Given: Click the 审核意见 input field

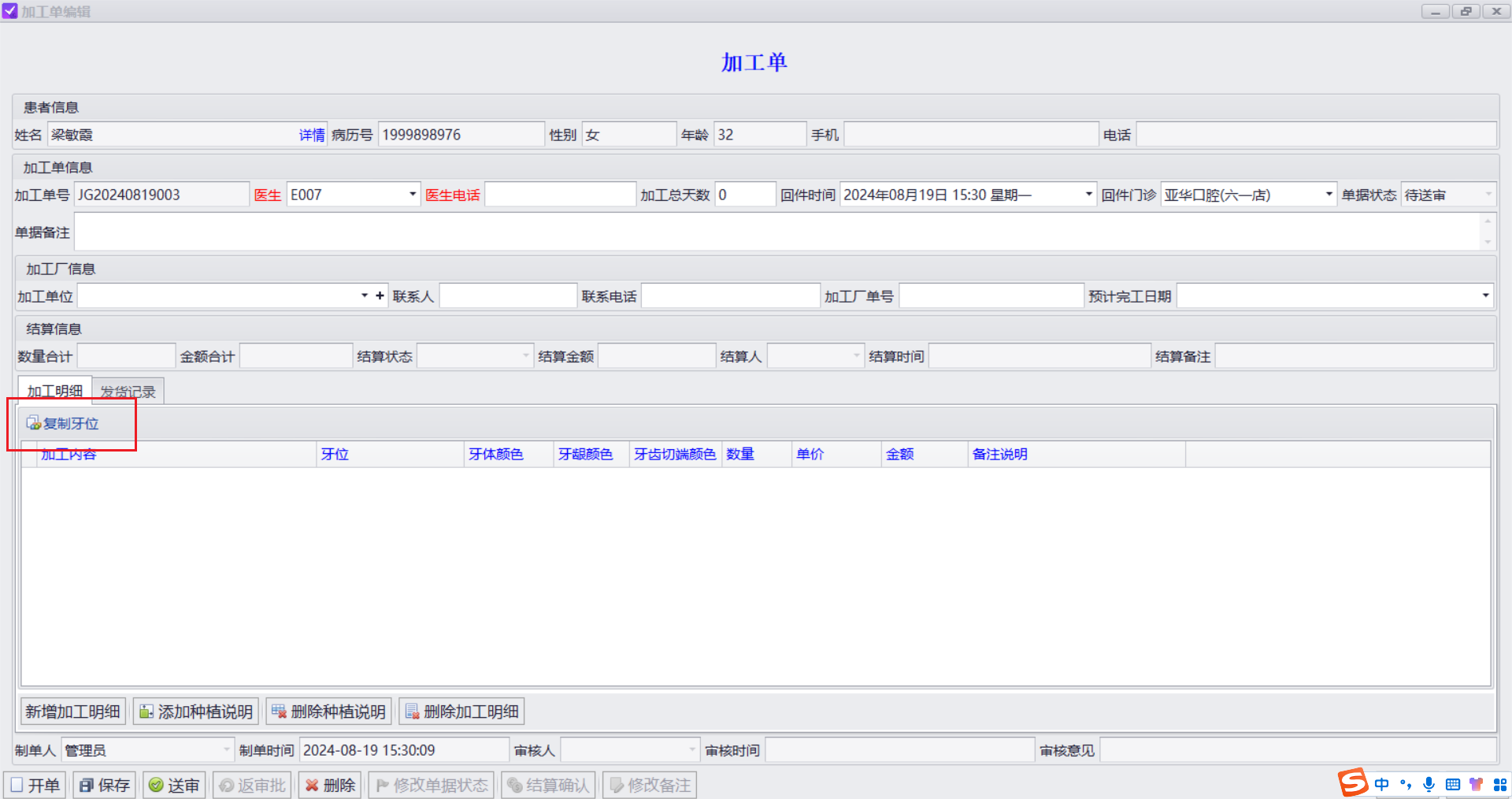Looking at the screenshot, I should 1298,750.
